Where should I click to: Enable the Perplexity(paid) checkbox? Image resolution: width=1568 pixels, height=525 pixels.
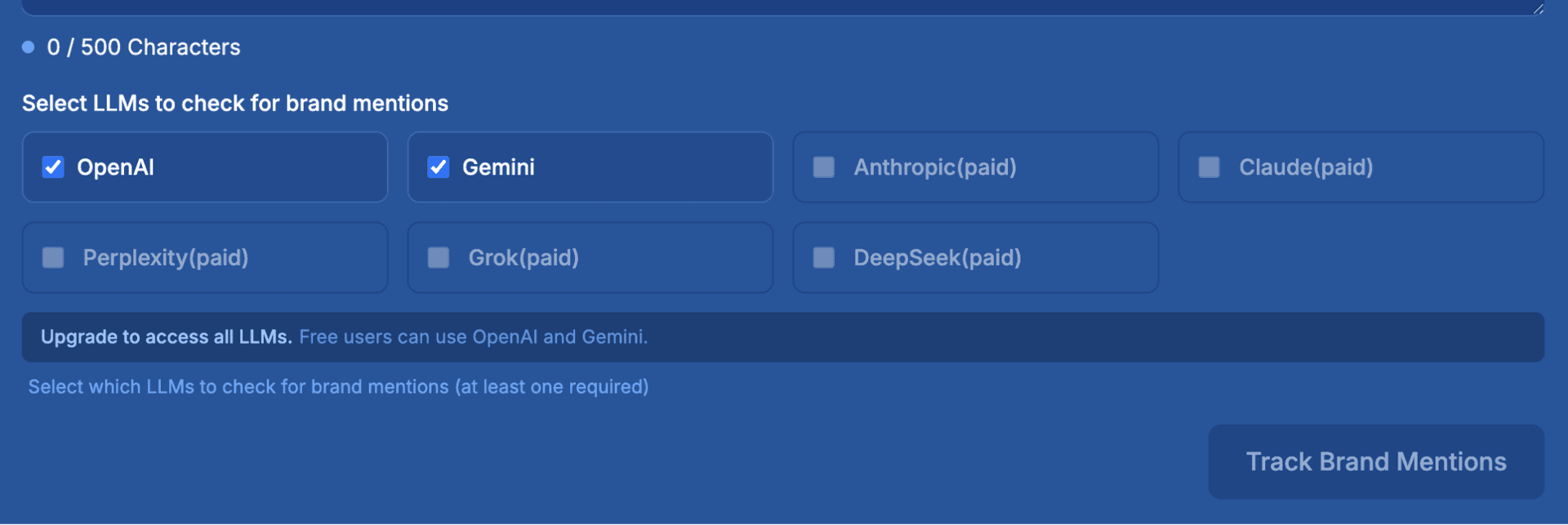[53, 258]
